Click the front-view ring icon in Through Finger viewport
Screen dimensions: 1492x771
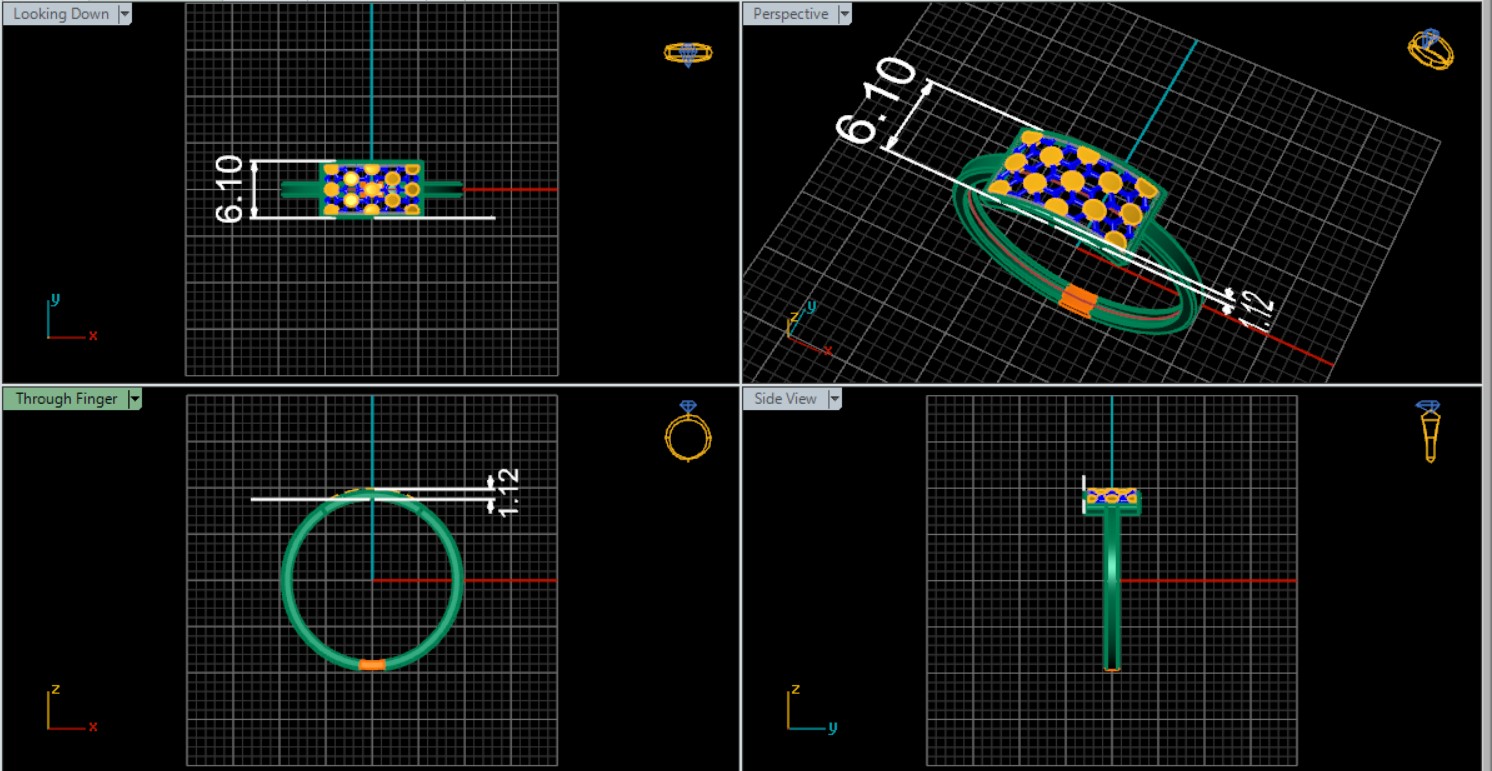[688, 431]
